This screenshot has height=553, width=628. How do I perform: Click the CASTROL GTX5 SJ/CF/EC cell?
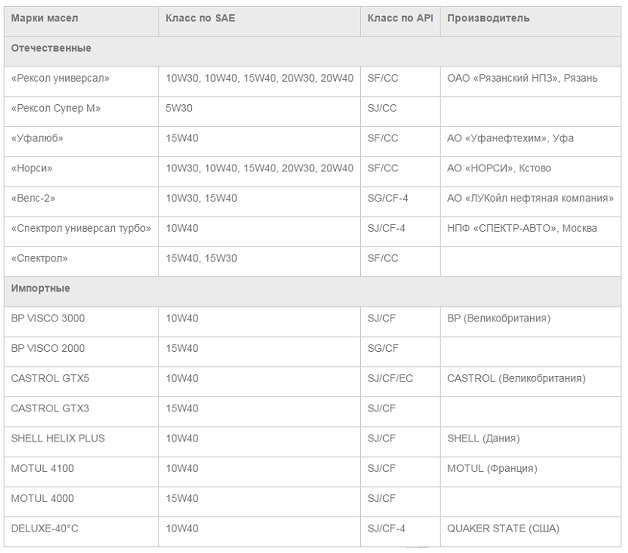pyautogui.click(x=401, y=382)
